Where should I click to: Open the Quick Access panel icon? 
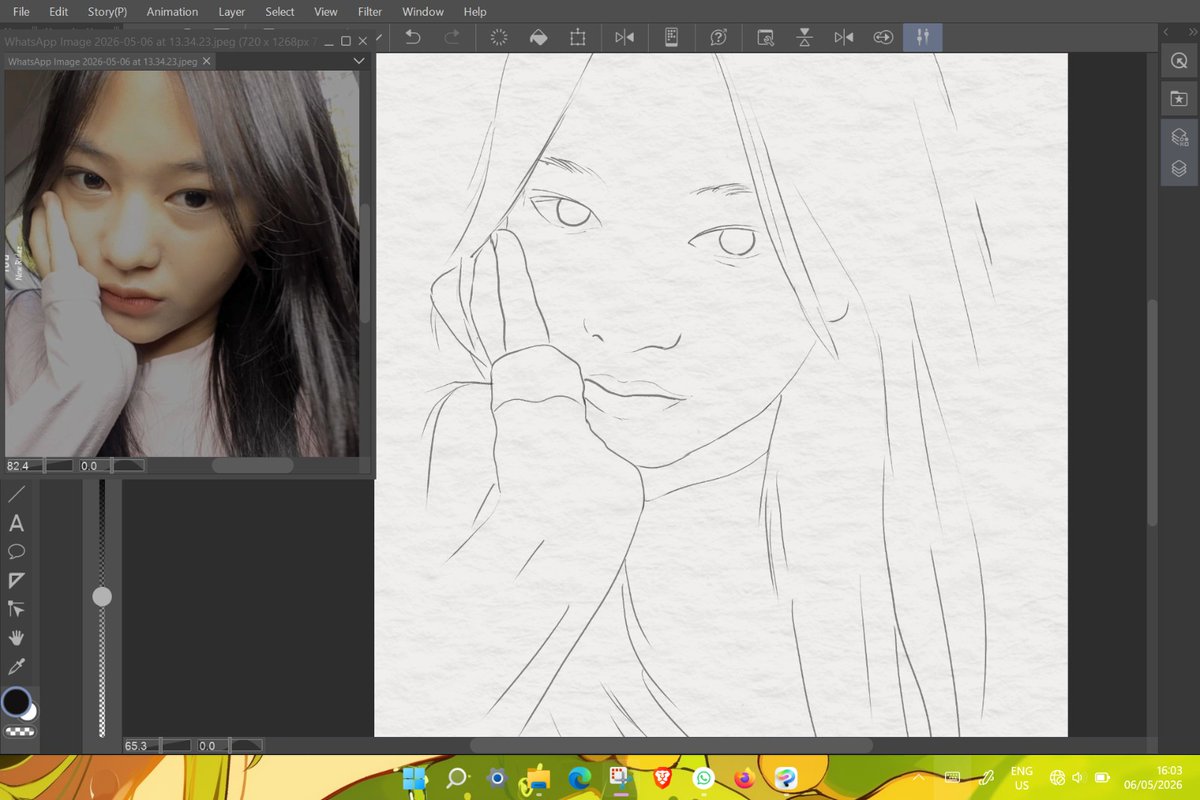[1179, 61]
